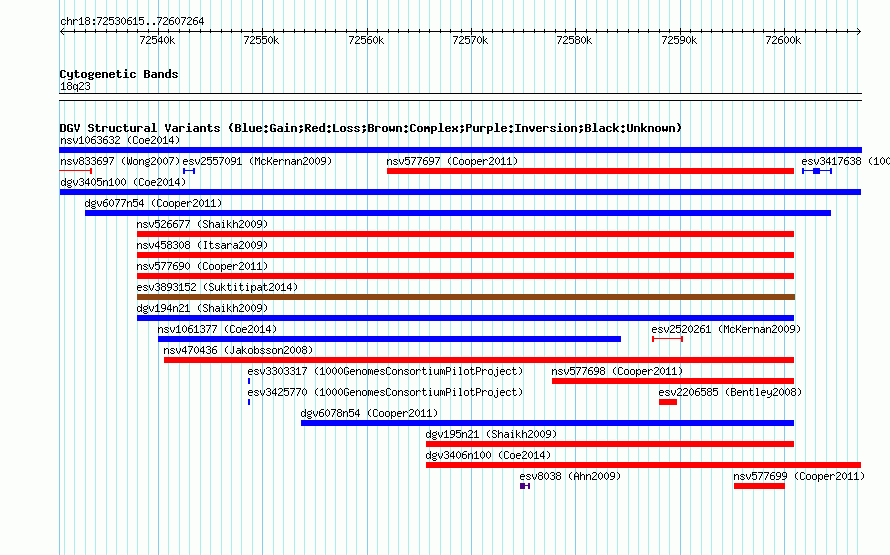Select the nsv577690 (Cooper2011) loss bar

(465, 276)
